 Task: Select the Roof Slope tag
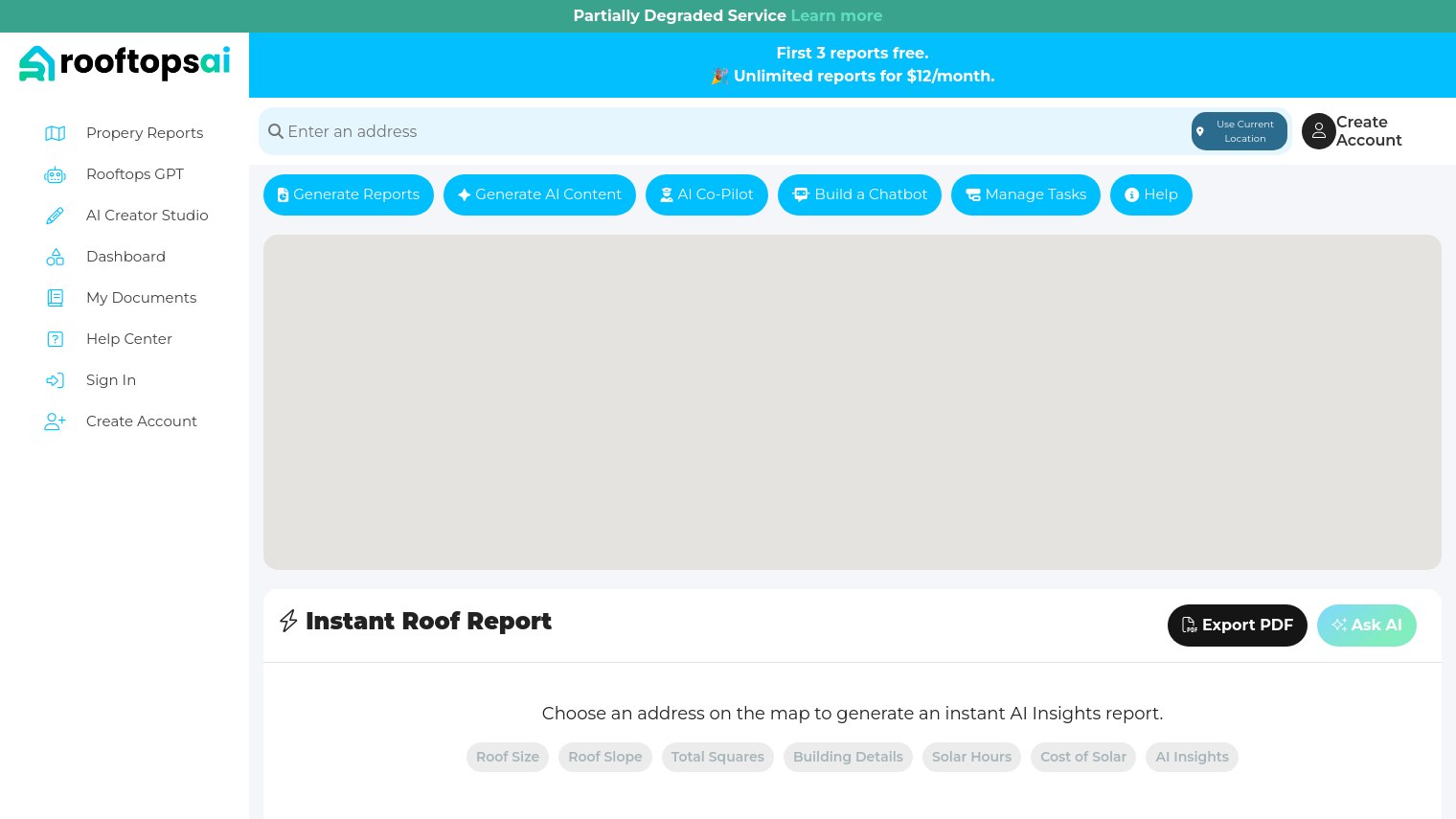pyautogui.click(x=605, y=757)
